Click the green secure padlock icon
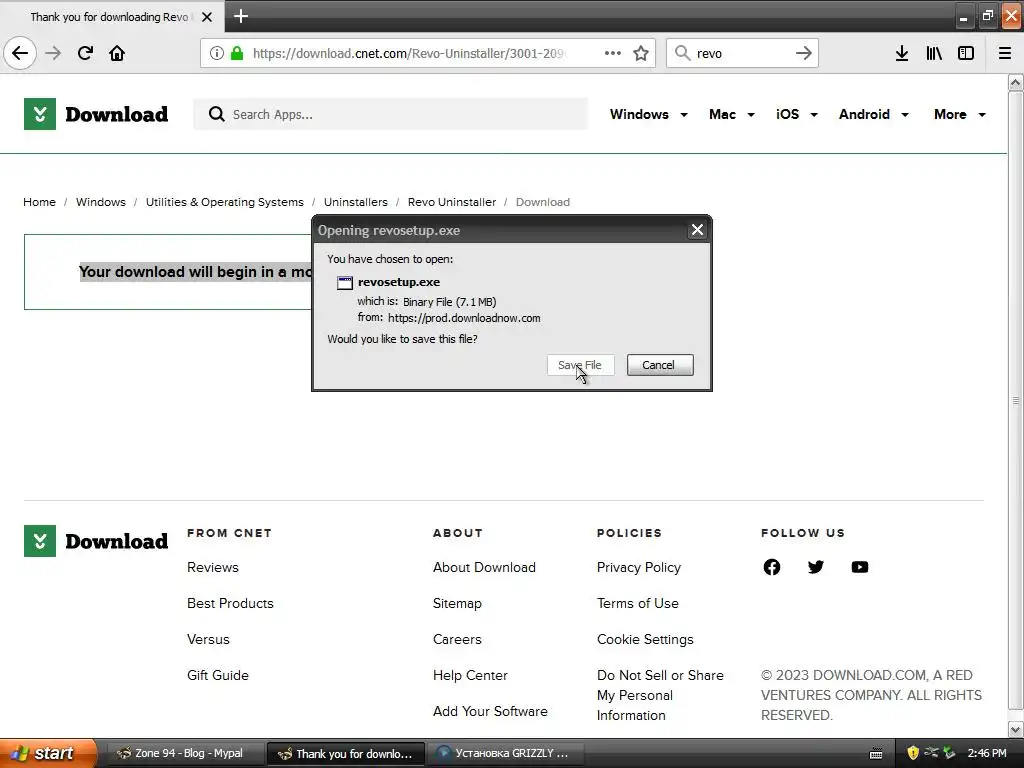This screenshot has height=768, width=1024. [x=237, y=53]
